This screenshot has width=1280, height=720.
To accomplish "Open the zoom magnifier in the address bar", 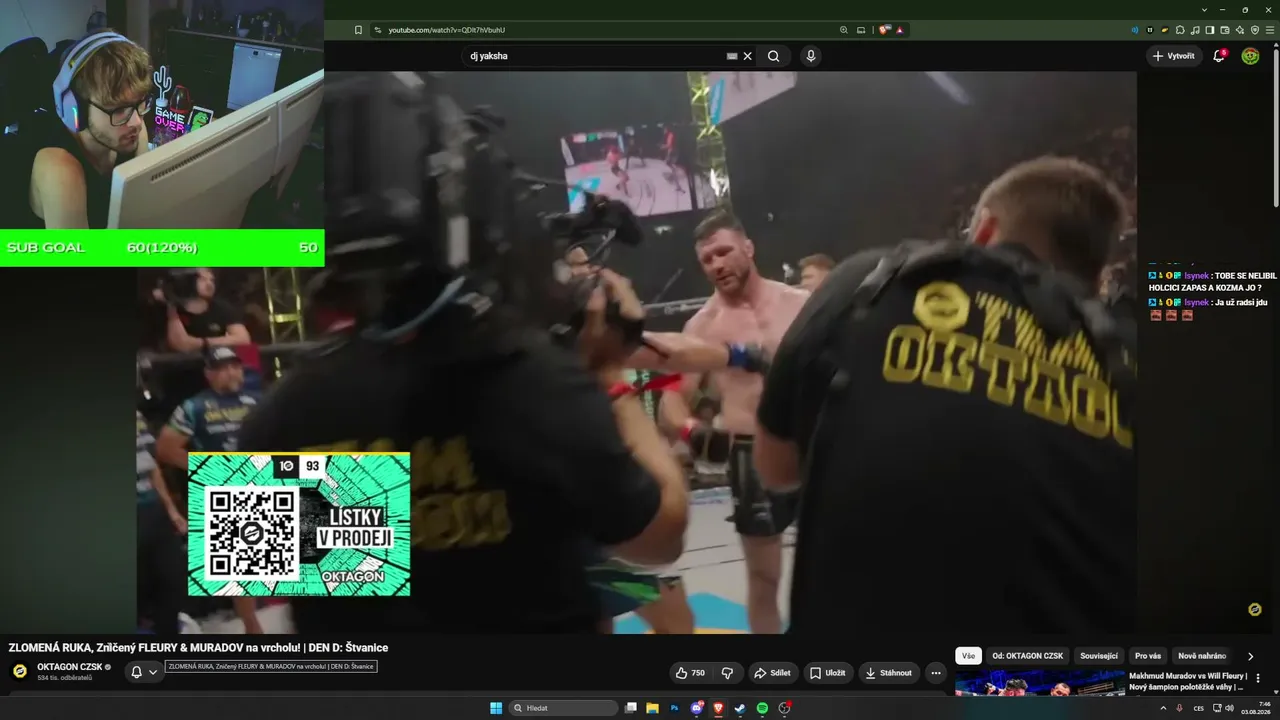I will point(844,30).
